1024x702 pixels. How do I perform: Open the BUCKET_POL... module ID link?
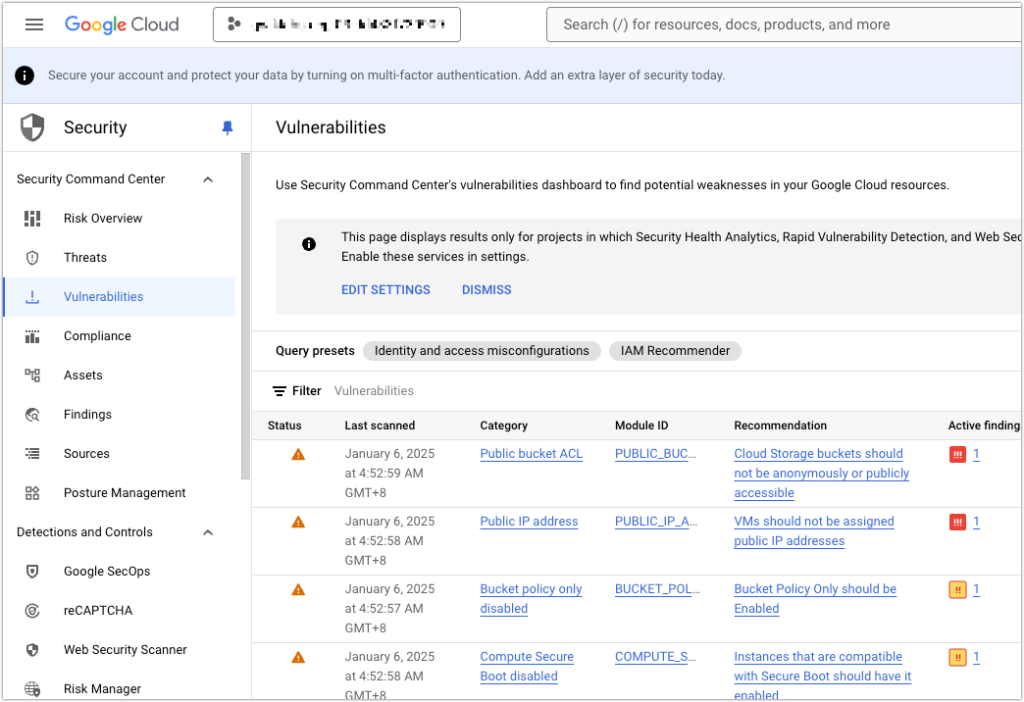pos(657,589)
